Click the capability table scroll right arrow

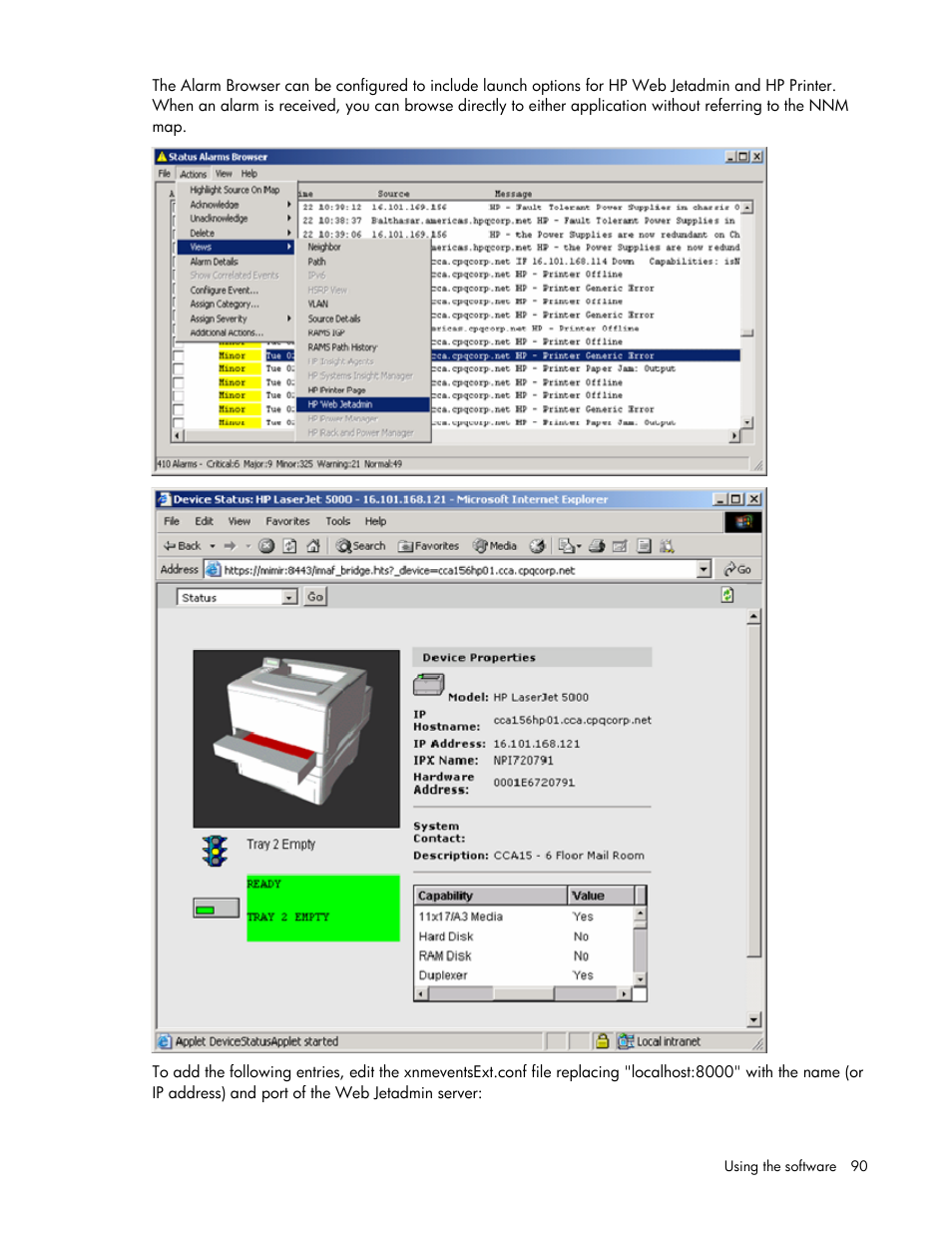click(x=626, y=994)
